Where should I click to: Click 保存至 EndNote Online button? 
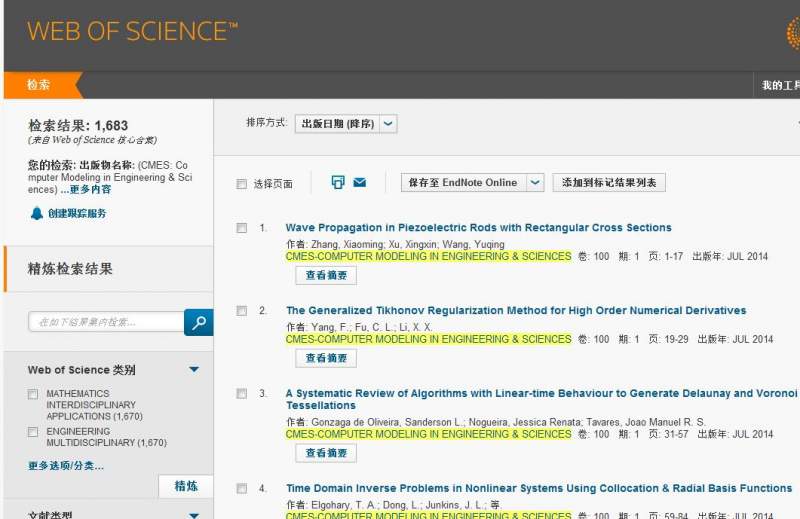[463, 182]
